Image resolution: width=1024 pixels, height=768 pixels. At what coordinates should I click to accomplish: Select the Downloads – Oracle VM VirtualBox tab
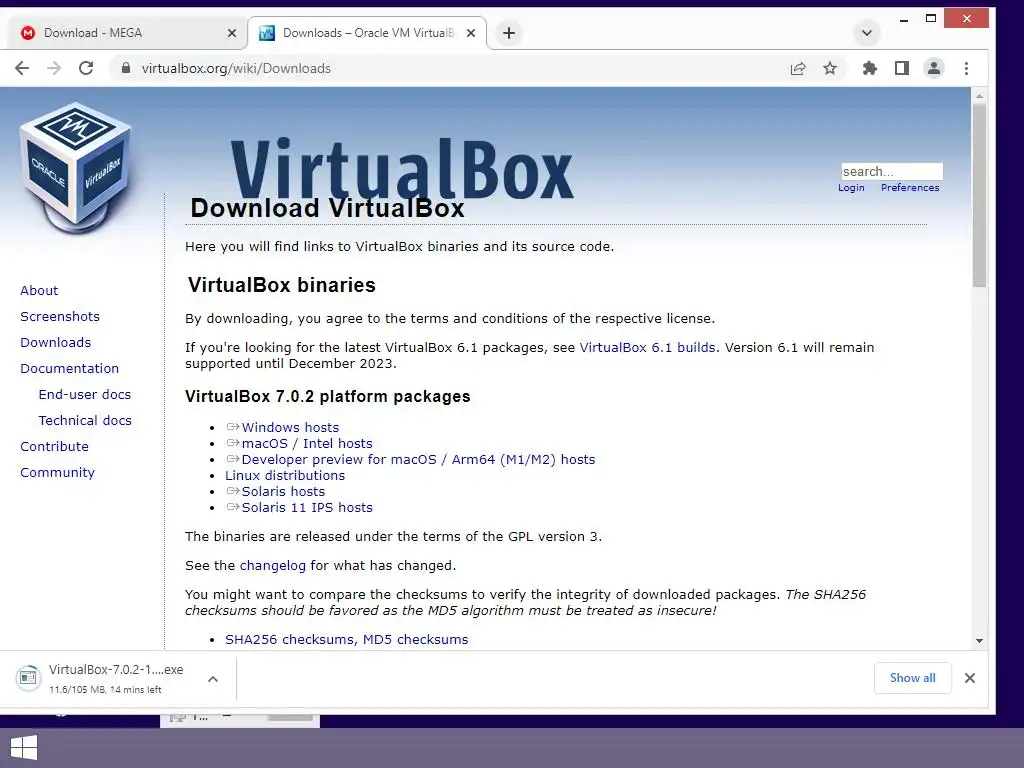(x=368, y=33)
